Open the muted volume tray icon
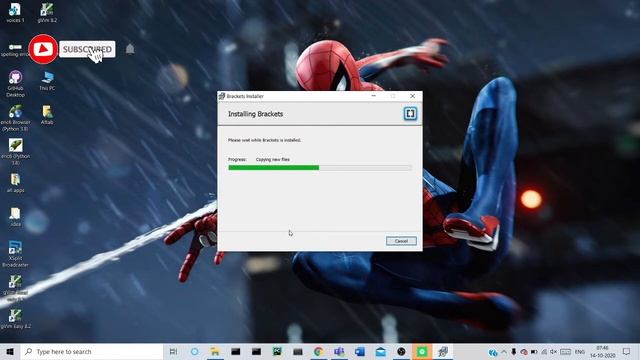 (553, 352)
